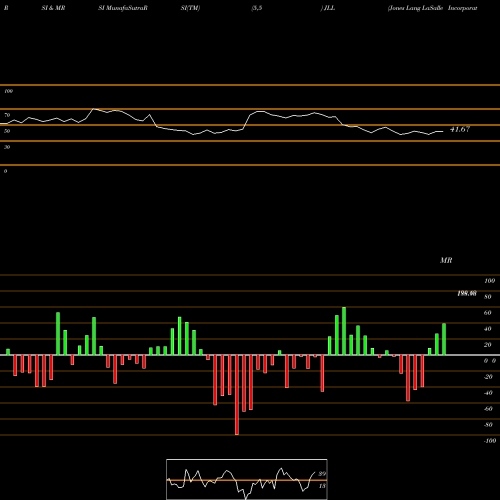Click the RSI current value 41.67
The image size is (500, 500).
pyautogui.click(x=460, y=129)
